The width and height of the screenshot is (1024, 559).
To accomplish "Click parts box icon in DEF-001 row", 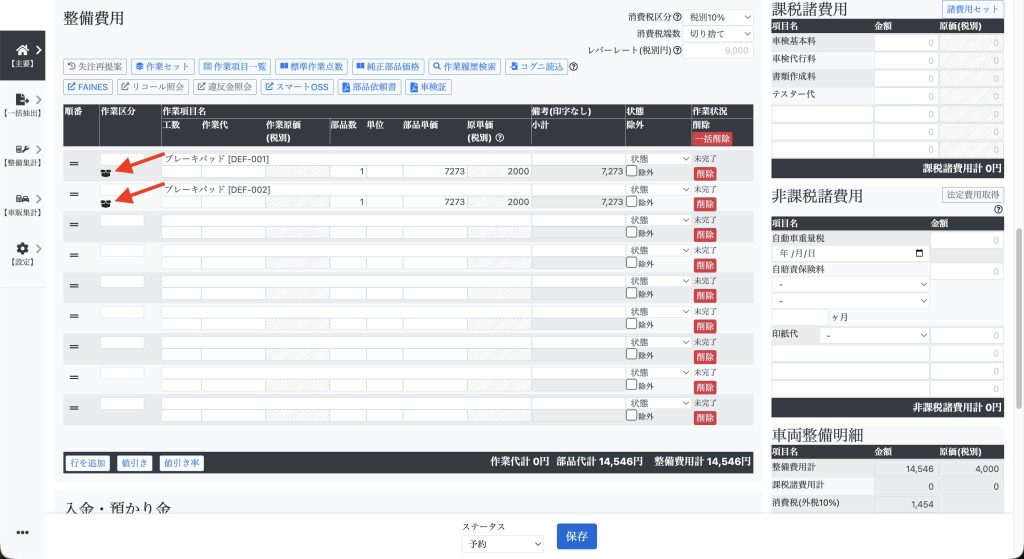I will point(105,173).
